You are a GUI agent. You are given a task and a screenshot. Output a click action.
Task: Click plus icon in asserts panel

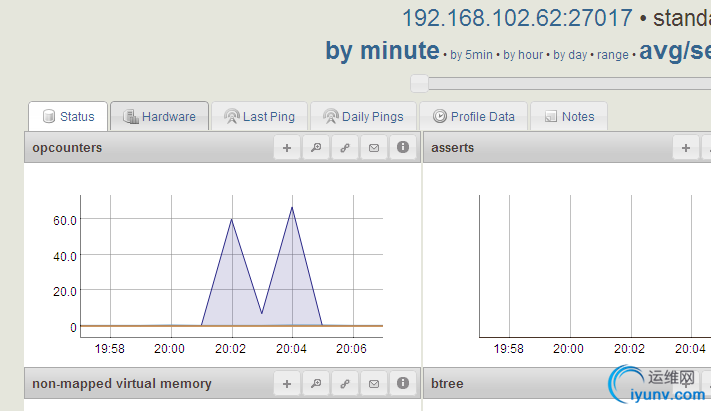click(x=686, y=148)
